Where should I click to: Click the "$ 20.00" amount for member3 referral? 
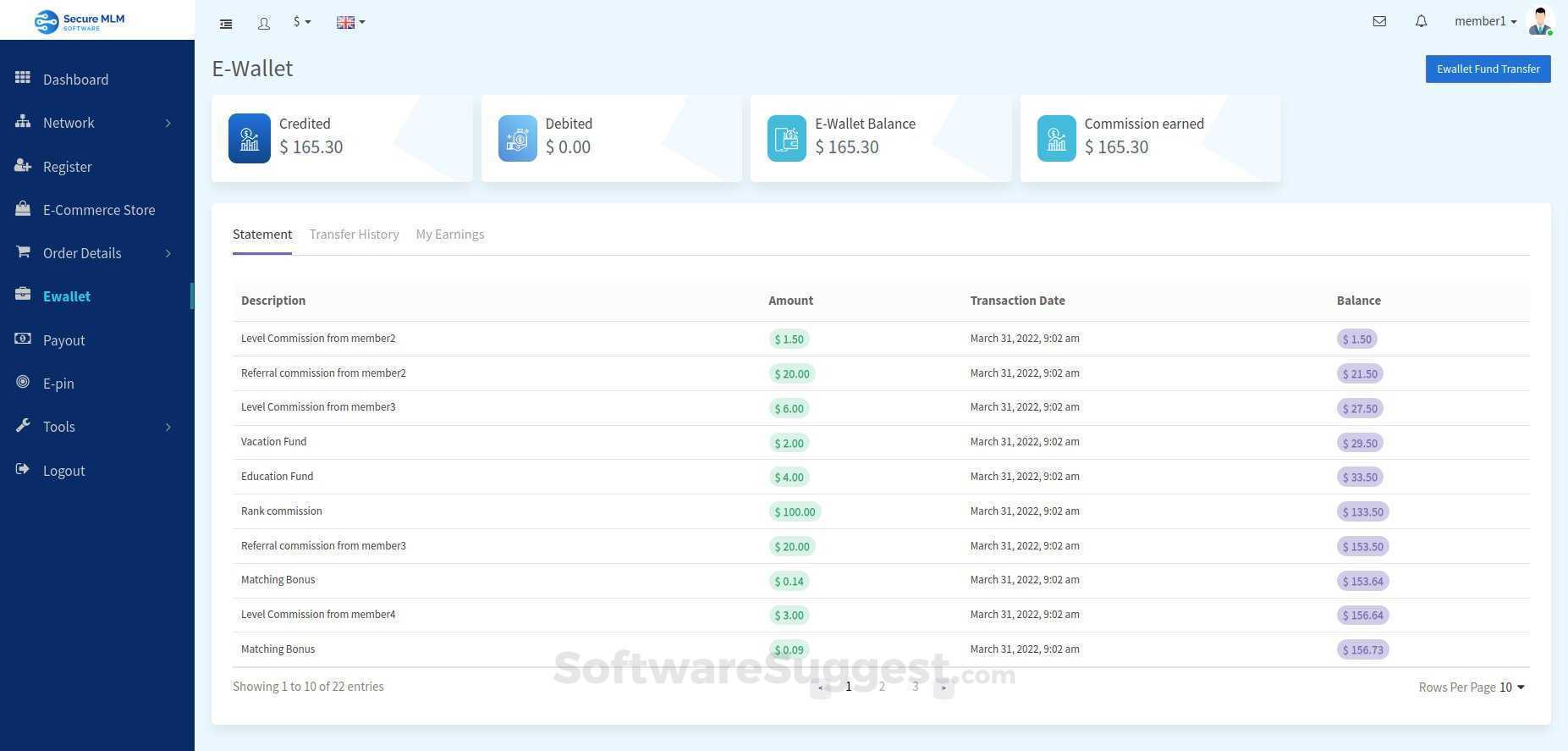click(792, 547)
